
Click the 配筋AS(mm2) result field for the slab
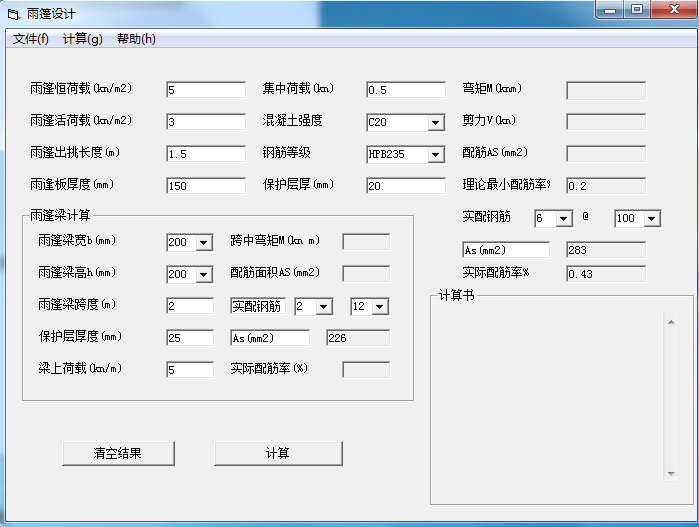tap(606, 154)
